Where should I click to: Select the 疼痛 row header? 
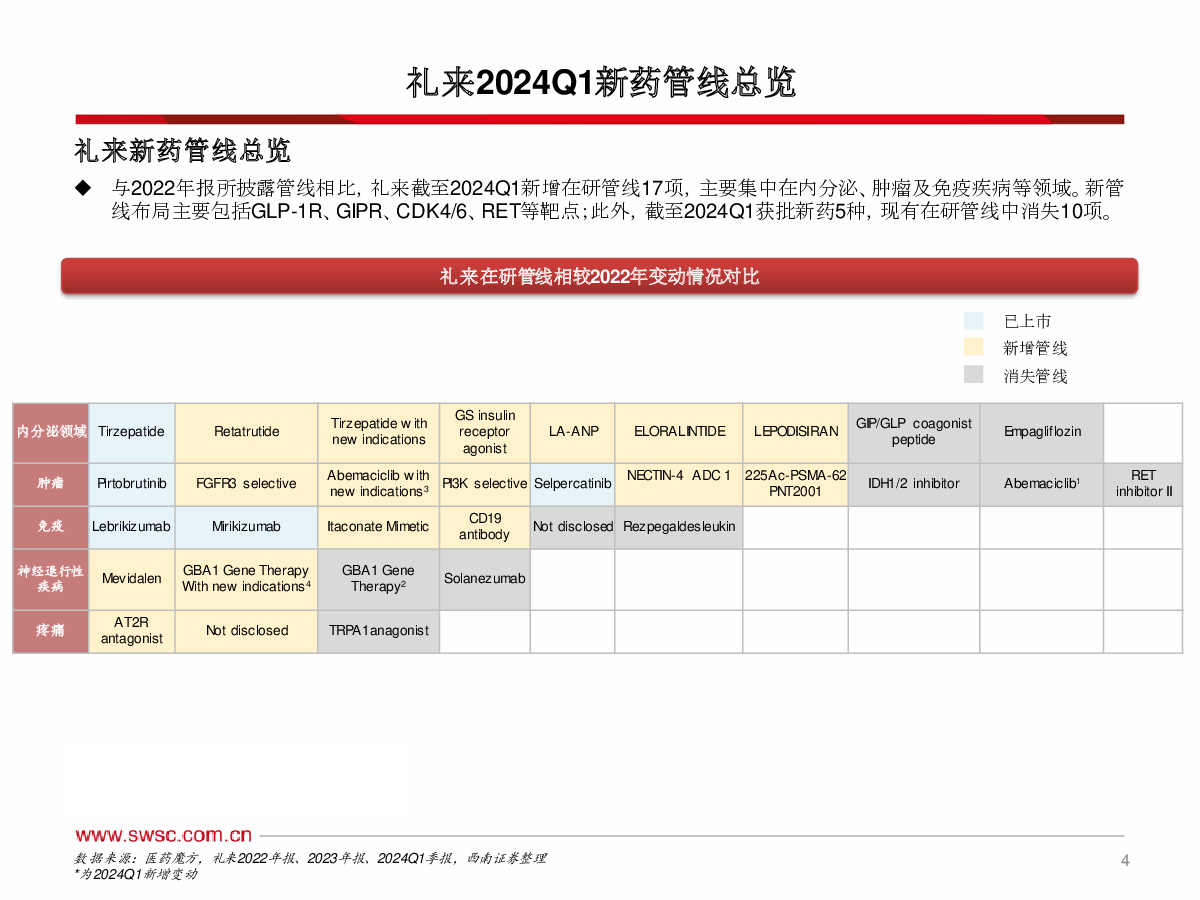pos(51,631)
